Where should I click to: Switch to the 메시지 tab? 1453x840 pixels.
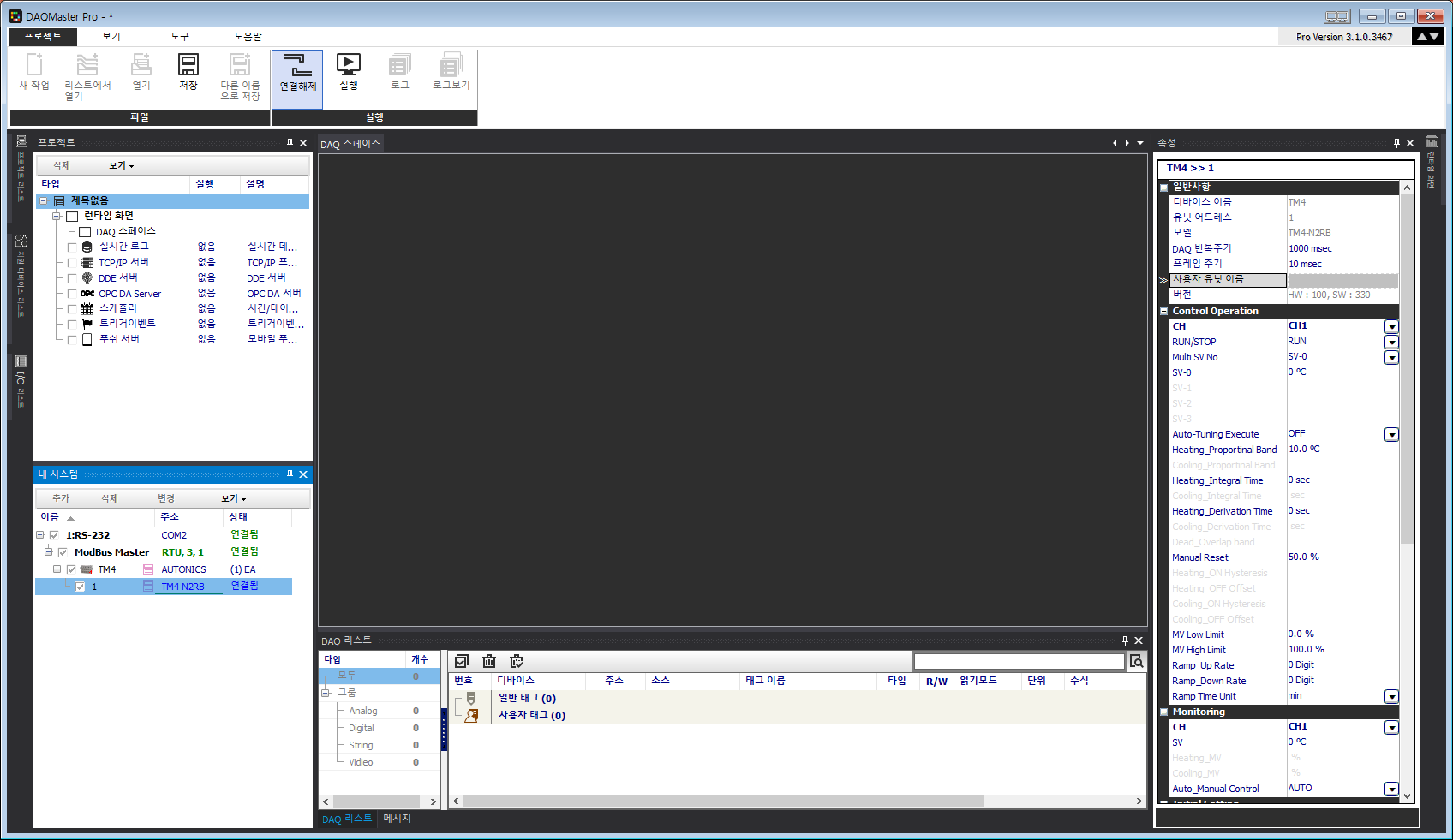click(x=397, y=819)
